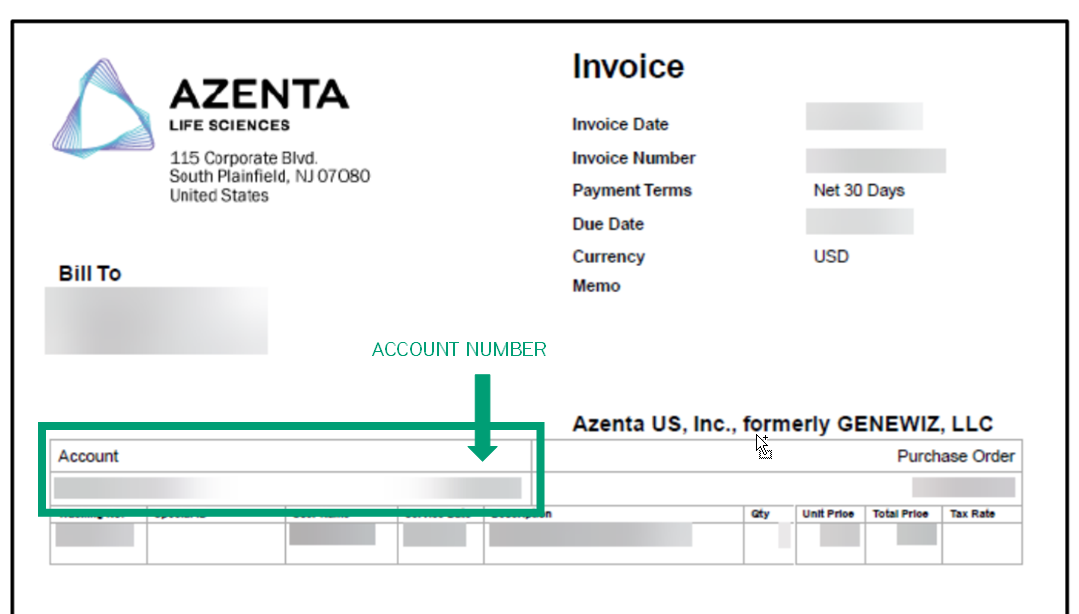
Task: Click the blurred Due Date value
Action: pyautogui.click(x=859, y=222)
